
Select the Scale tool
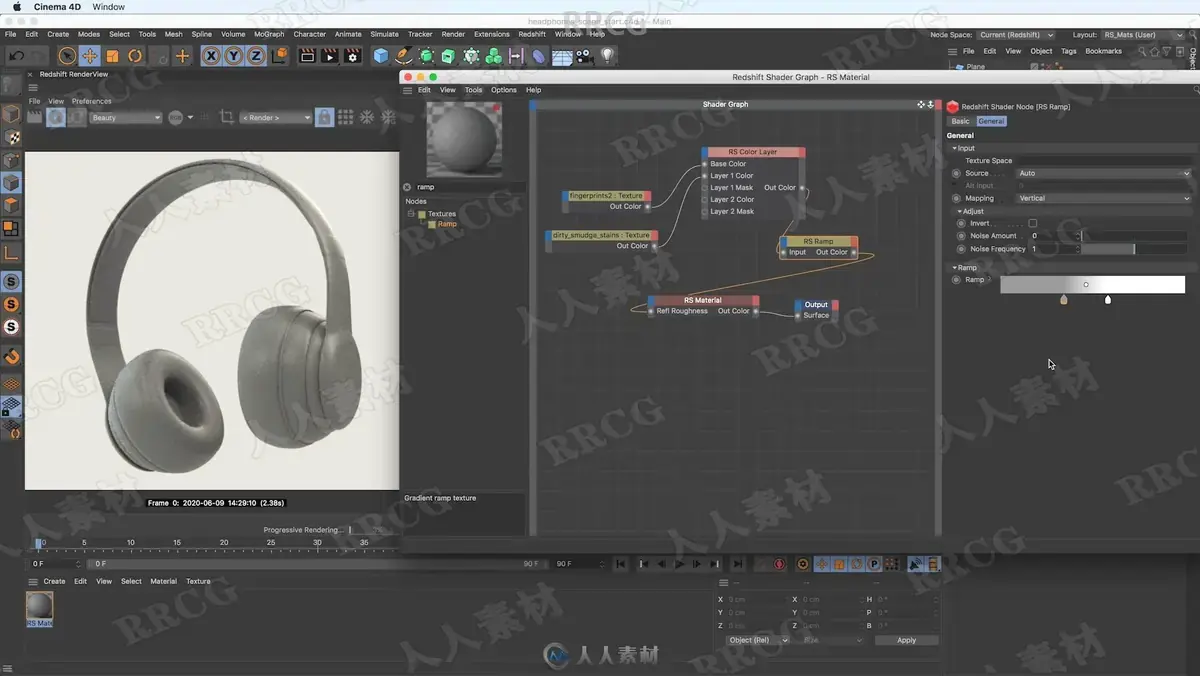coord(113,56)
